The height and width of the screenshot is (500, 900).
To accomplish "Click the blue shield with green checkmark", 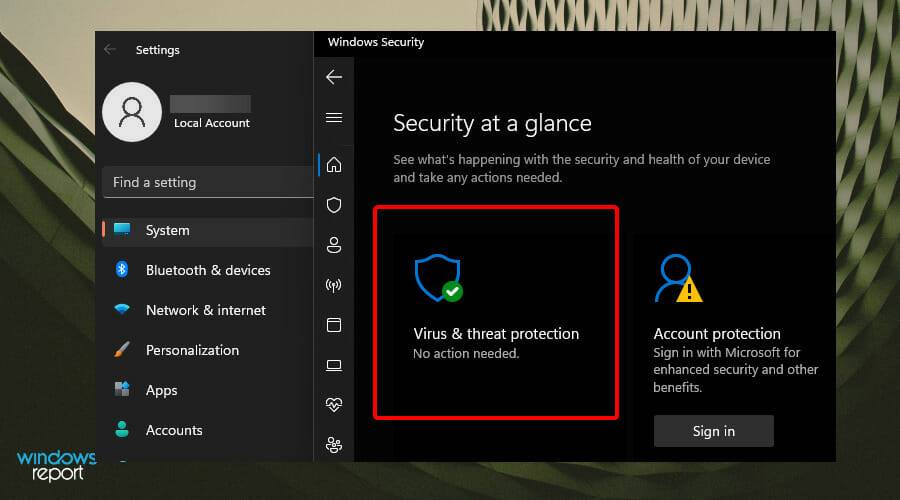I will [439, 278].
